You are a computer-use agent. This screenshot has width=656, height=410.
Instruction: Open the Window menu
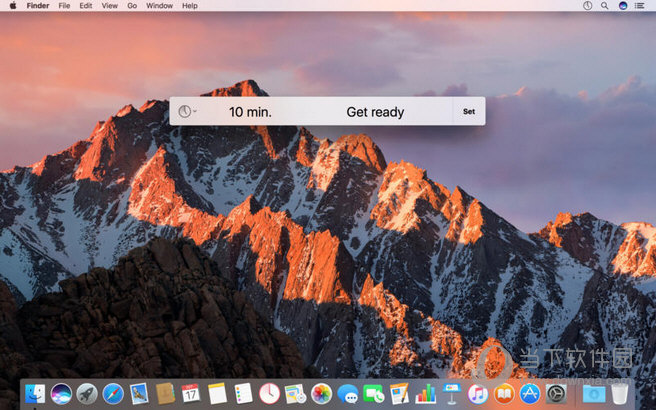coord(159,5)
